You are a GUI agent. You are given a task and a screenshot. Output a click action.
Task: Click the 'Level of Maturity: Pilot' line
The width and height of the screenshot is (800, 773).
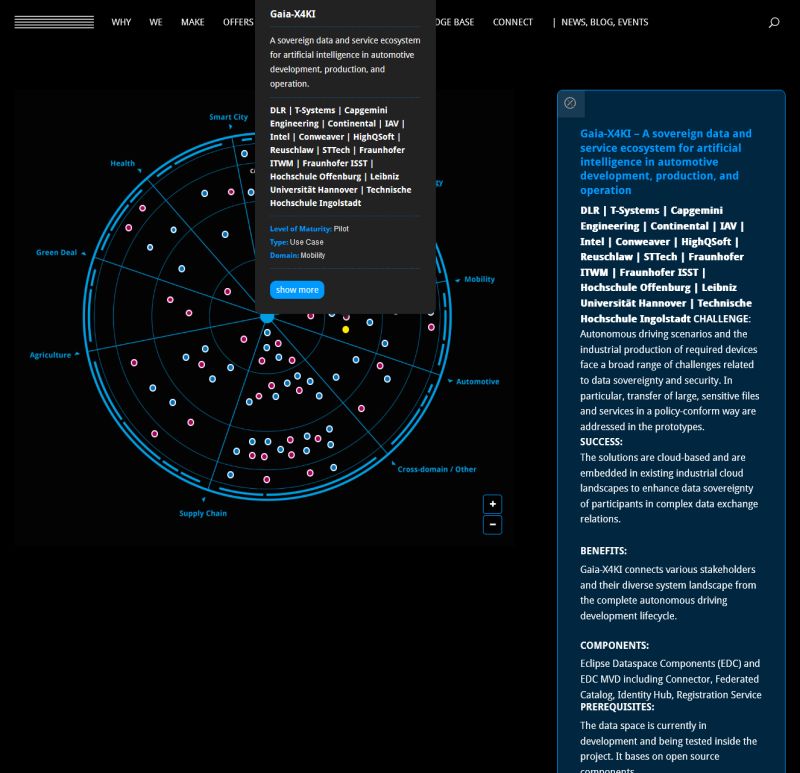click(309, 229)
